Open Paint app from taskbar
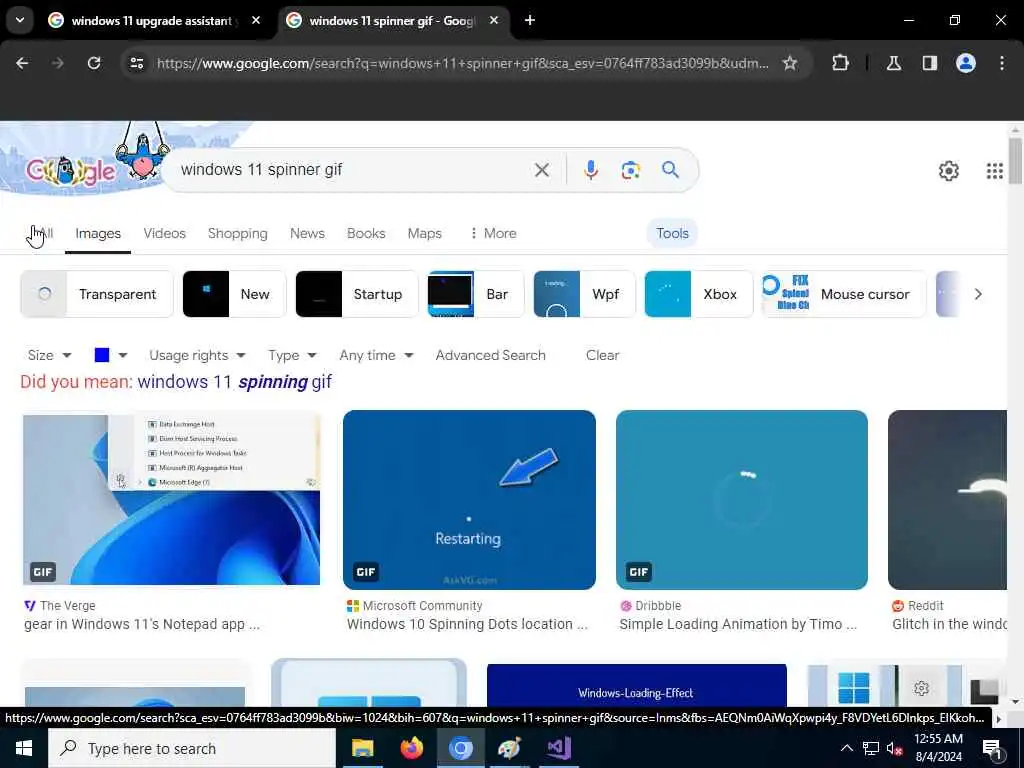Image resolution: width=1024 pixels, height=768 pixels. coord(509,748)
